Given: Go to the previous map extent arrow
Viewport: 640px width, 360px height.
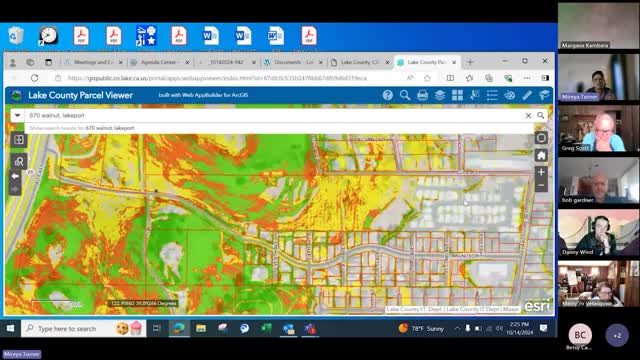Looking at the screenshot, I should (x=15, y=176).
